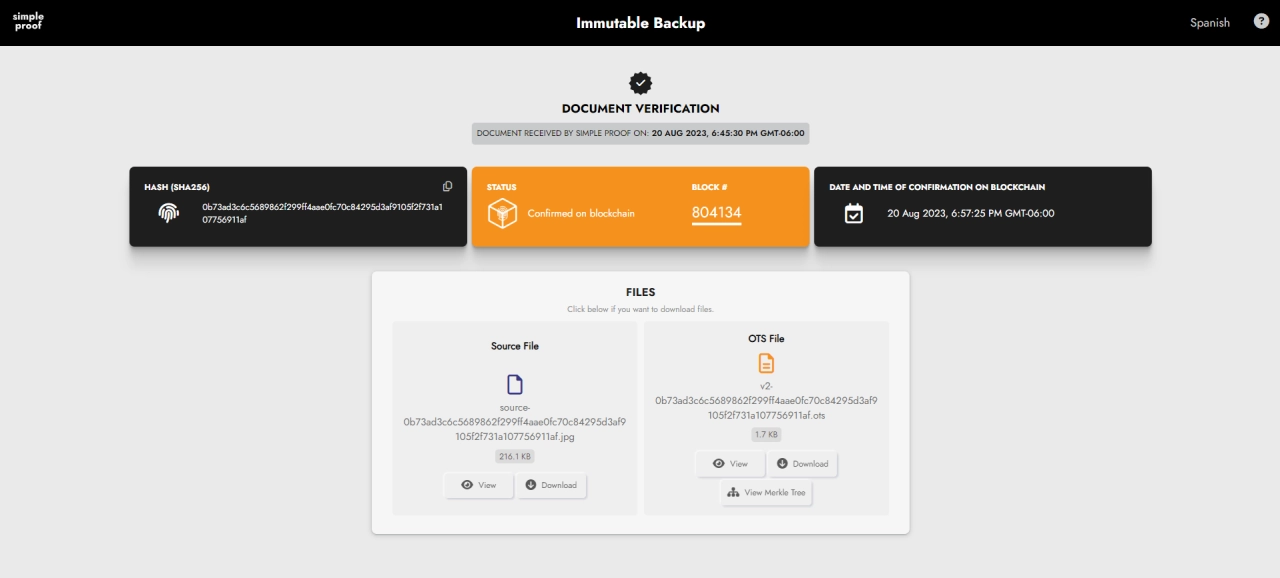Image resolution: width=1280 pixels, height=578 pixels.
Task: Switch language to Spanish
Action: 1210,23
